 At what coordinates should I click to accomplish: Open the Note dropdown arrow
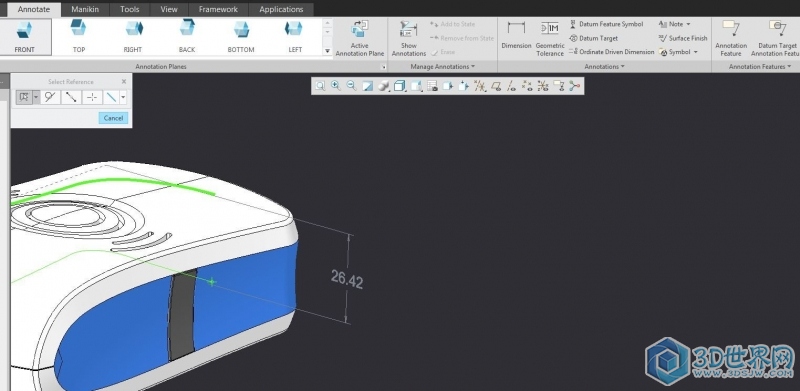click(688, 24)
